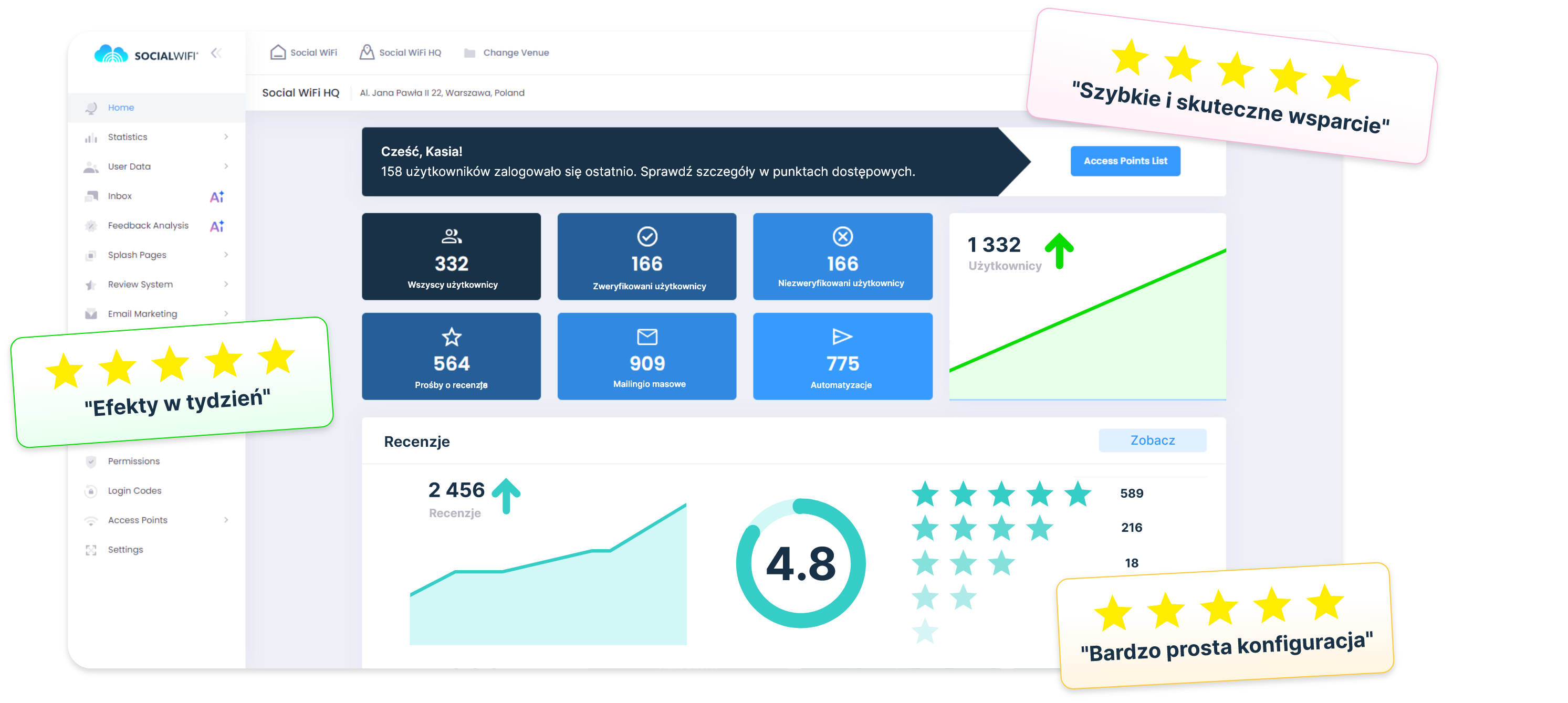Click the AI badge next to Inbox
Screen dimensions: 1568x703
tap(217, 196)
